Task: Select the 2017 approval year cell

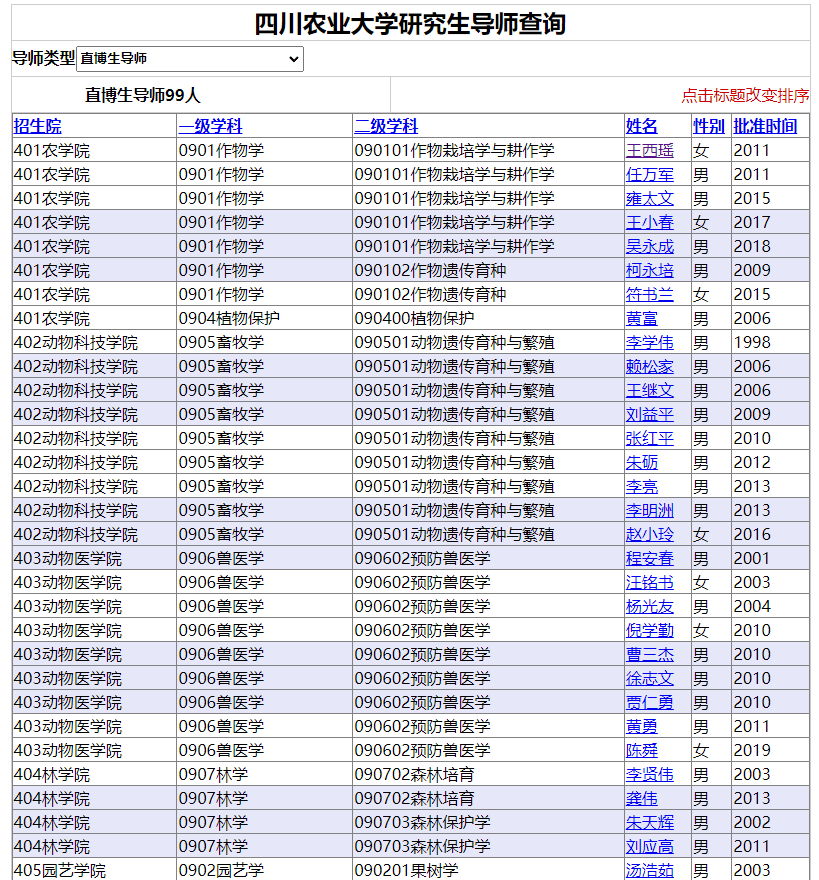Action: (770, 223)
